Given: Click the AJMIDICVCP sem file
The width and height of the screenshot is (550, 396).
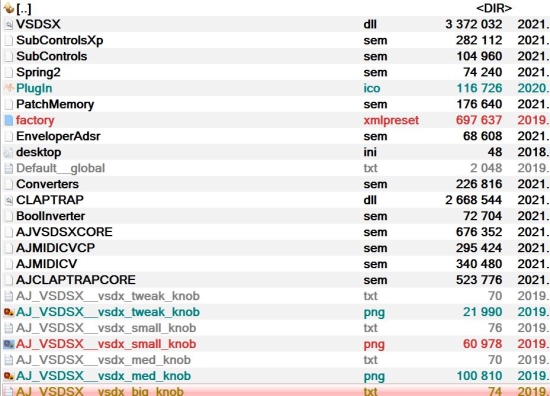Looking at the screenshot, I should (x=275, y=248).
